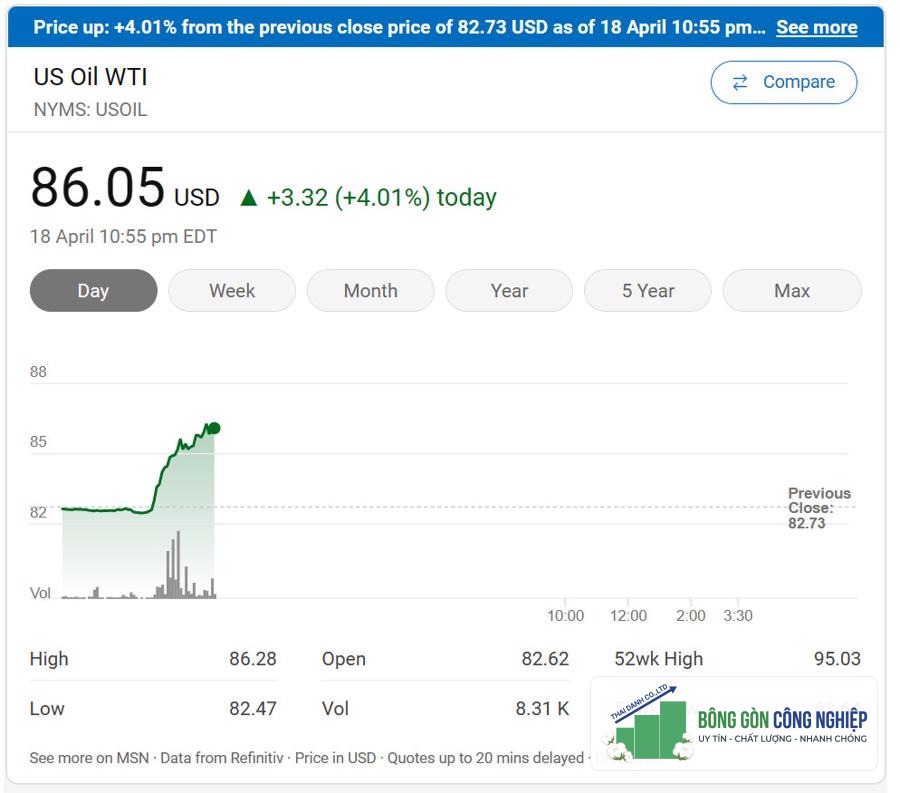Open the Compare button
900x793 pixels.
click(x=784, y=83)
